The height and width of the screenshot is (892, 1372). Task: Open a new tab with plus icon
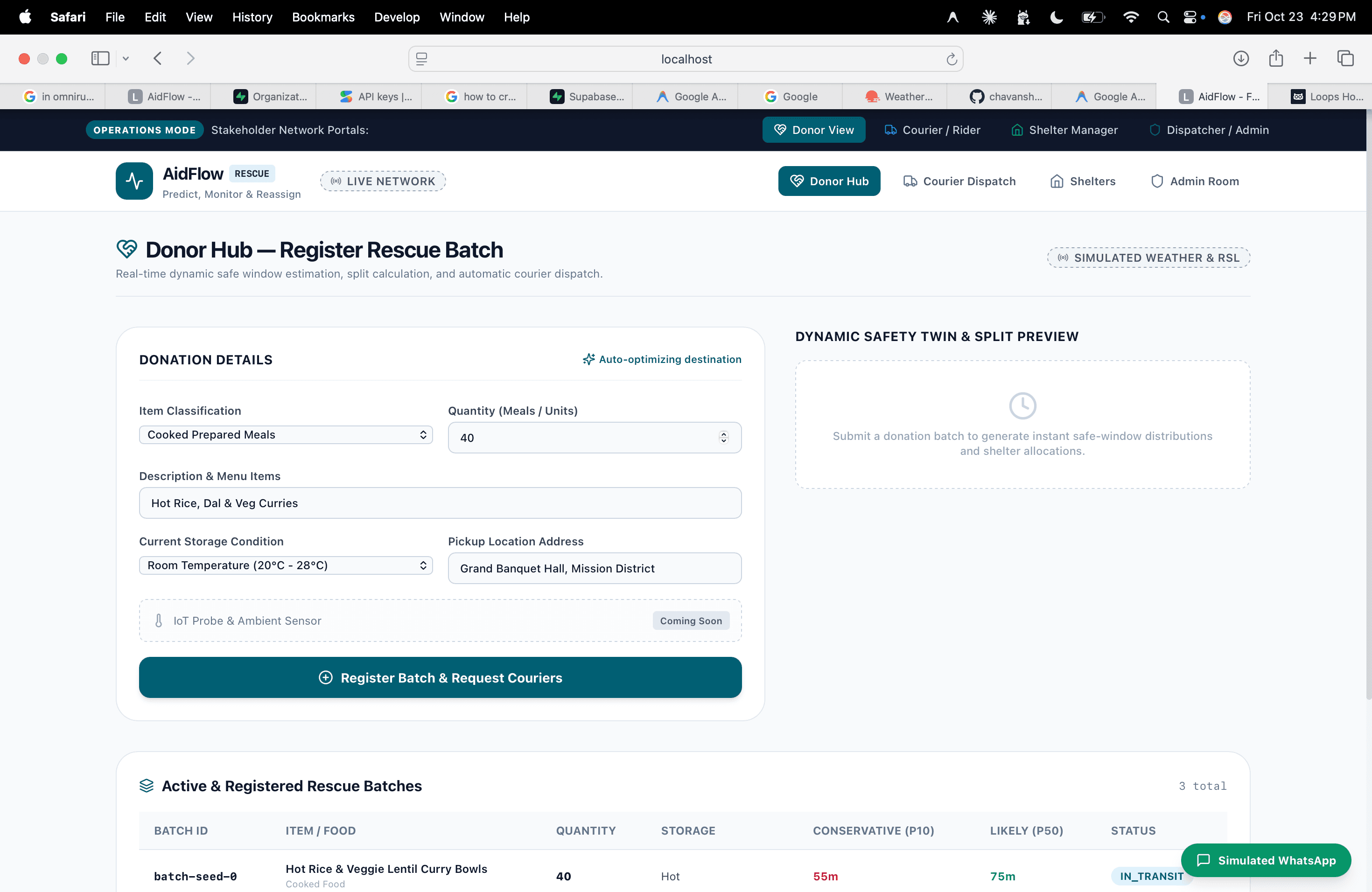pos(1310,59)
